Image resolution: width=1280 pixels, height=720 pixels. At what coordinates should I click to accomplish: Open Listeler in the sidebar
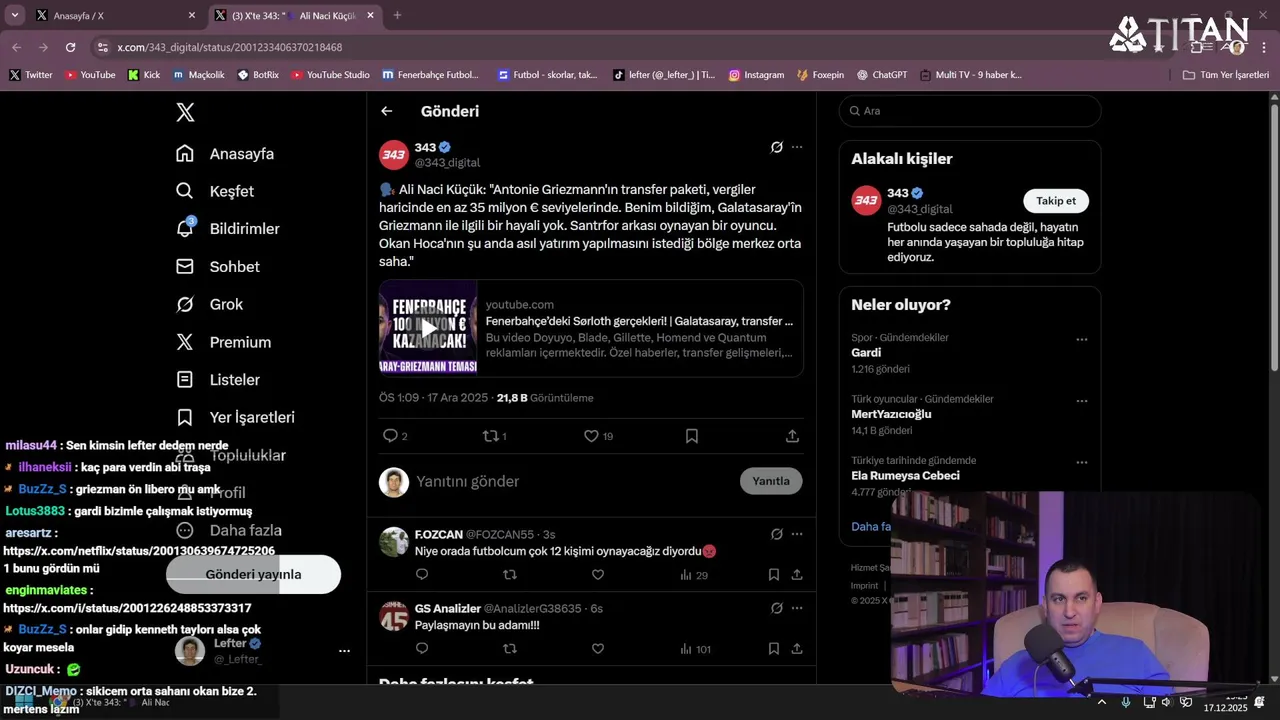(x=218, y=380)
